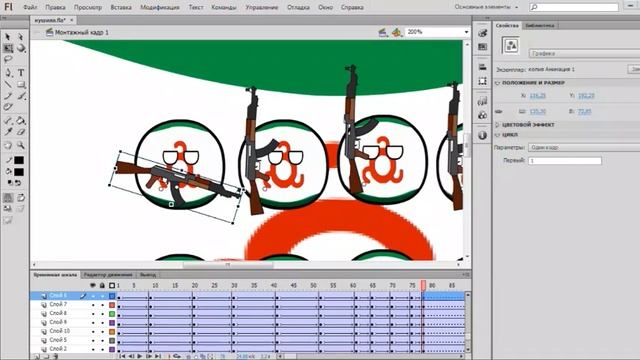Toggle outlines for all layers header

point(112,285)
